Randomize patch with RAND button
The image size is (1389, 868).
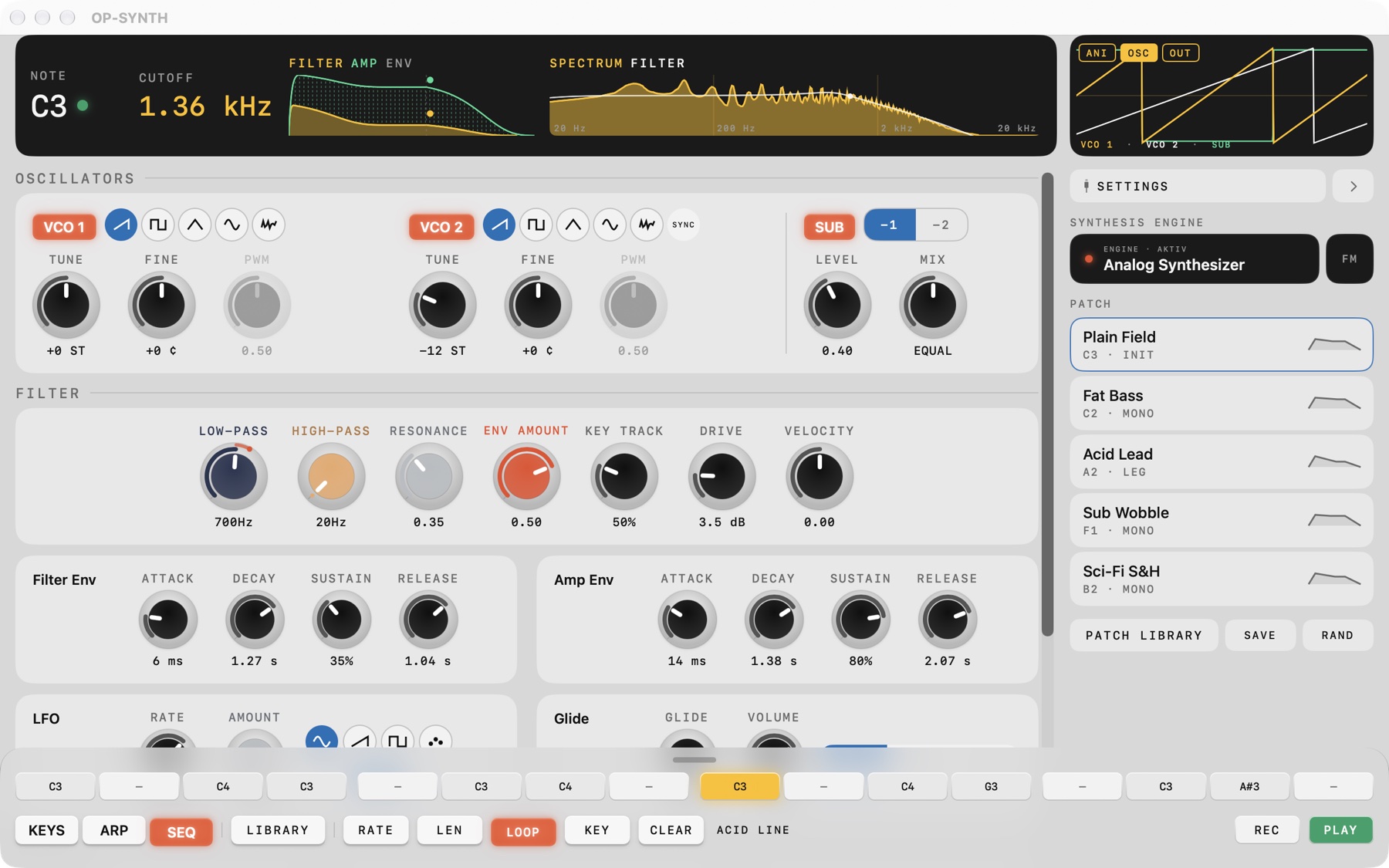tap(1338, 635)
